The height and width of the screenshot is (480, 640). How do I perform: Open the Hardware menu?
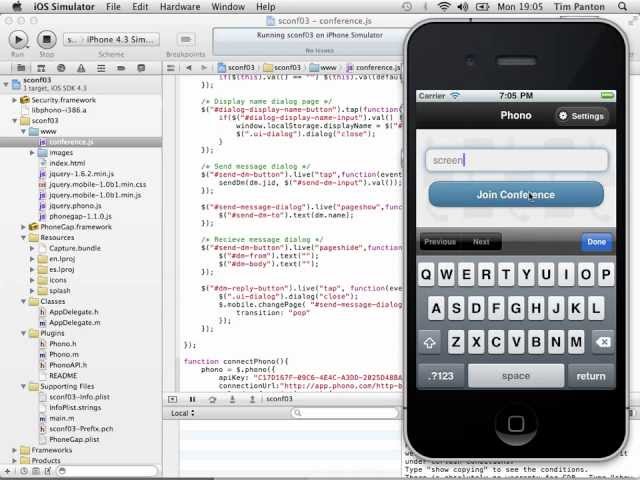pyautogui.click(x=180, y=7)
